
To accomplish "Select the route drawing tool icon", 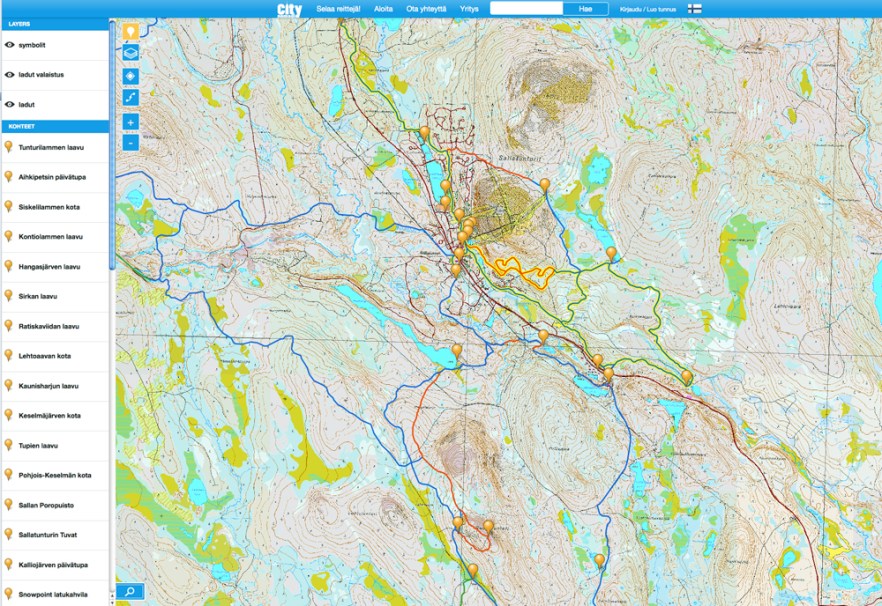I will click(x=129, y=95).
